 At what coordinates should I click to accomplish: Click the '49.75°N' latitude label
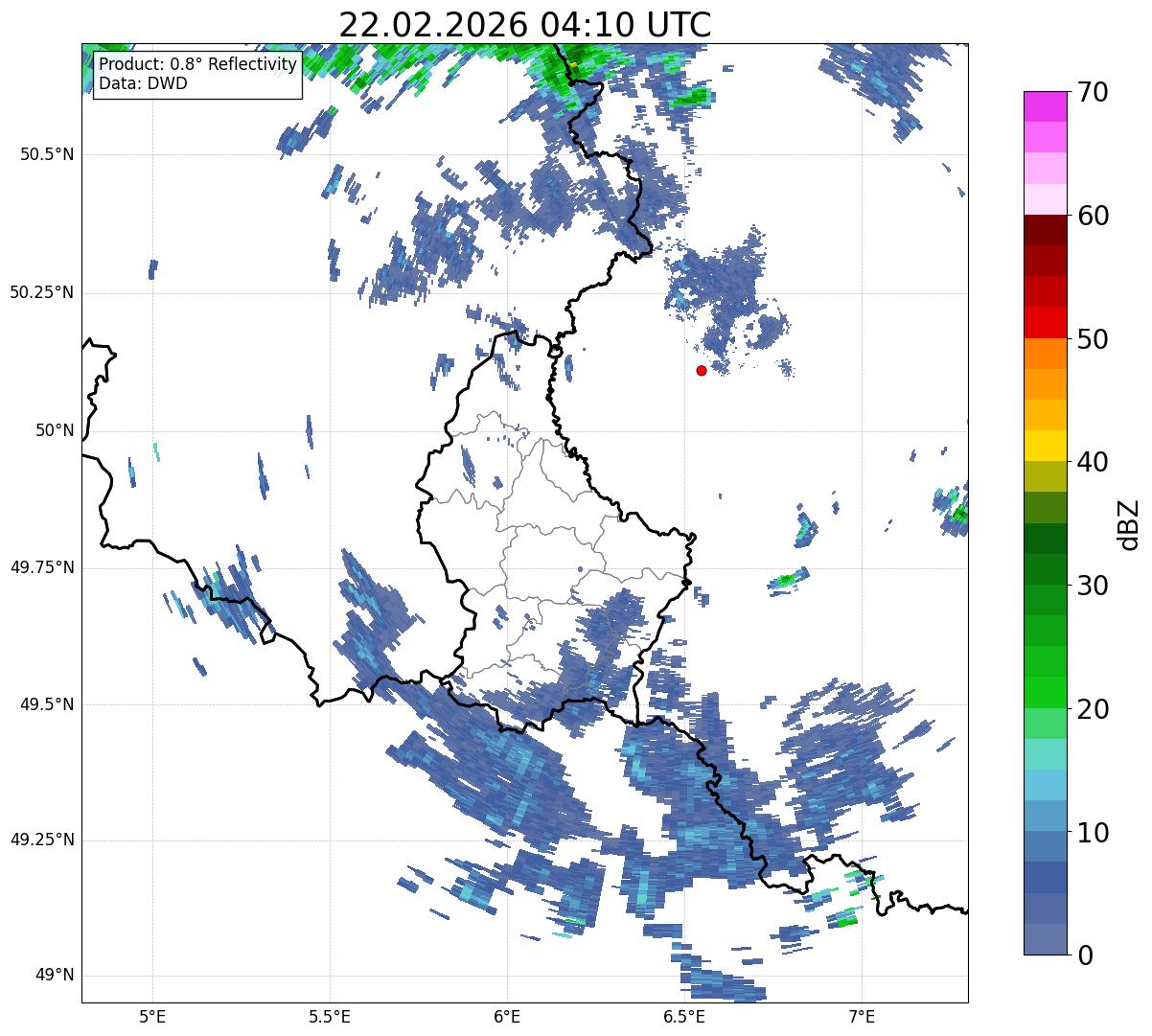point(41,567)
